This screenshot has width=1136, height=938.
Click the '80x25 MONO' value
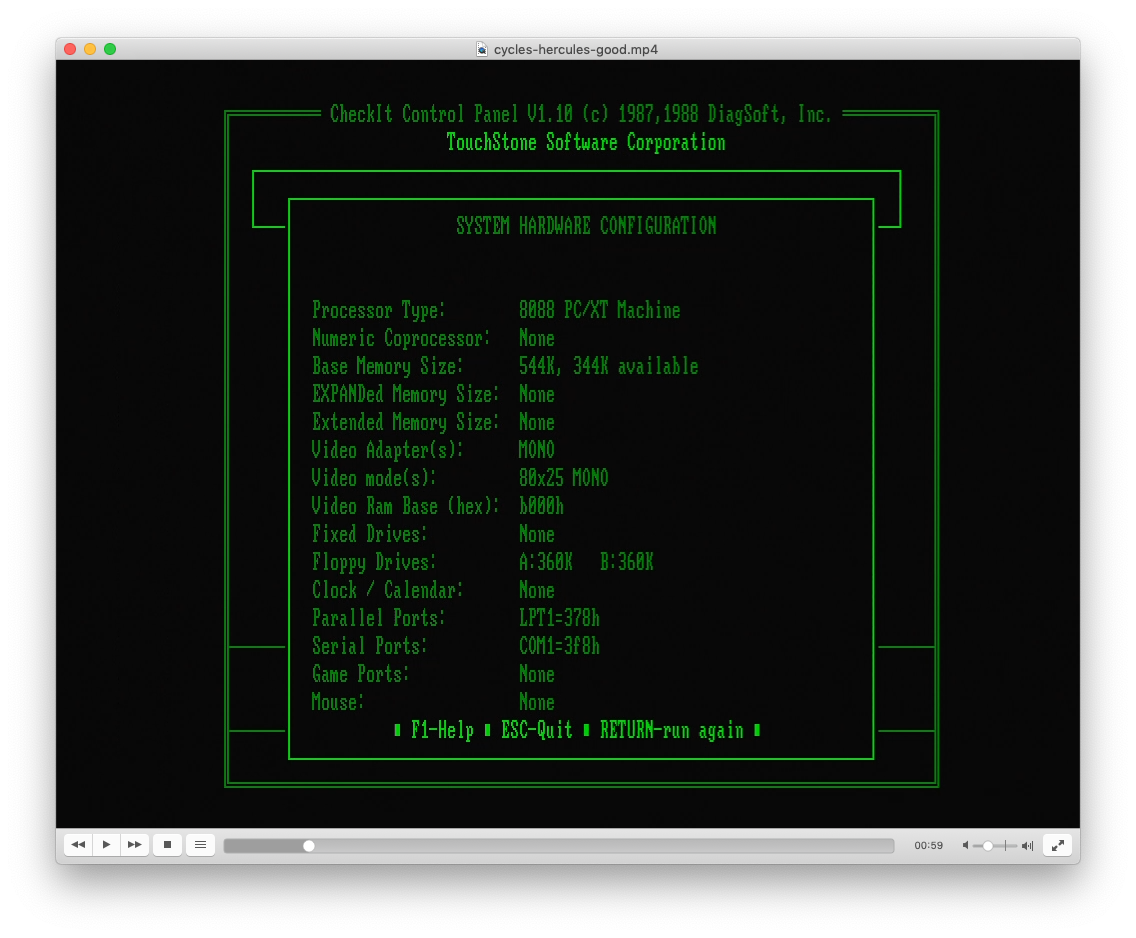(x=564, y=478)
